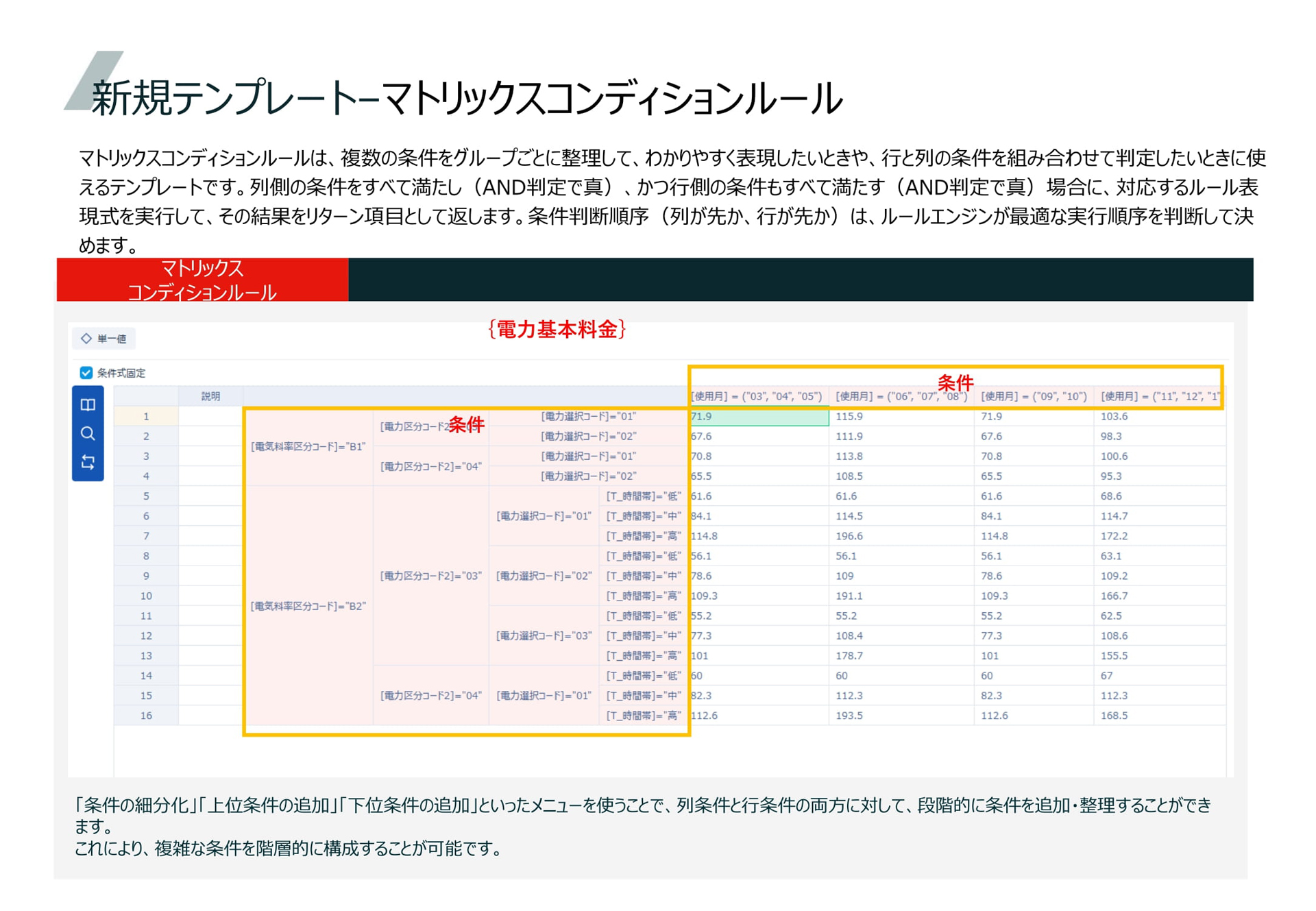
Task: Click the 62.5 value cell
Action: 1160,616
